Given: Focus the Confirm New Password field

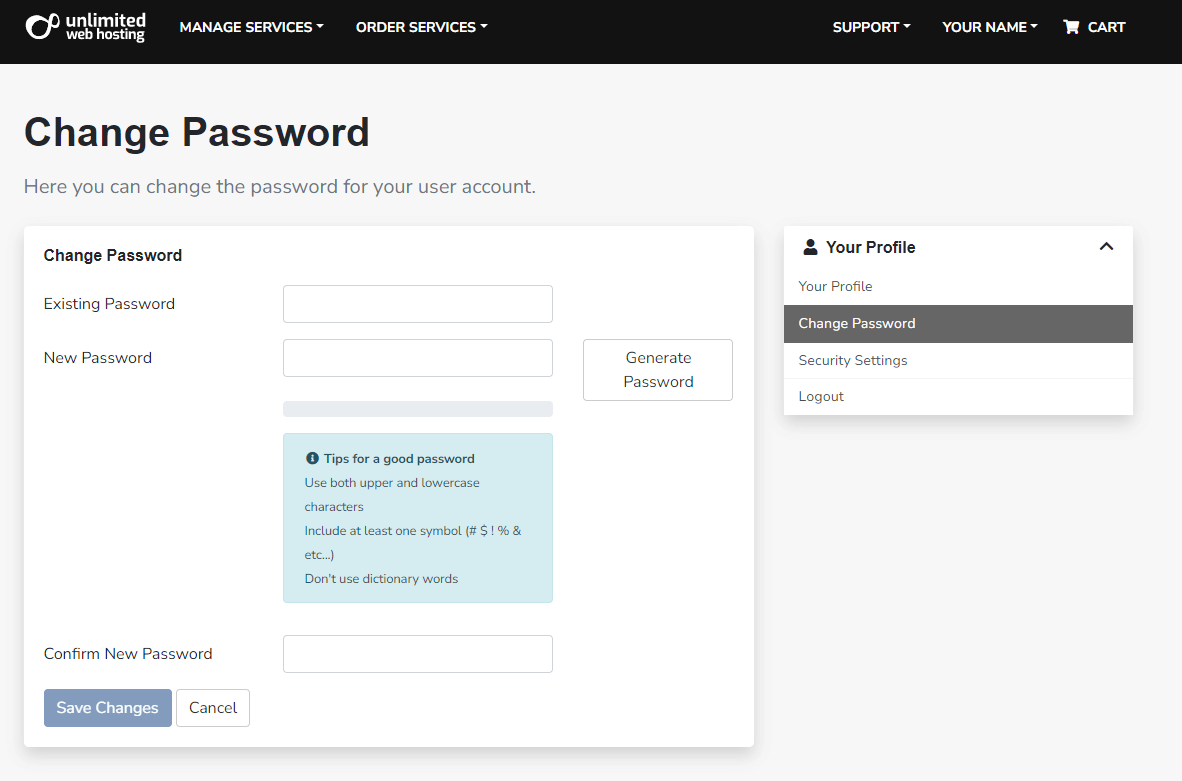Looking at the screenshot, I should 418,654.
